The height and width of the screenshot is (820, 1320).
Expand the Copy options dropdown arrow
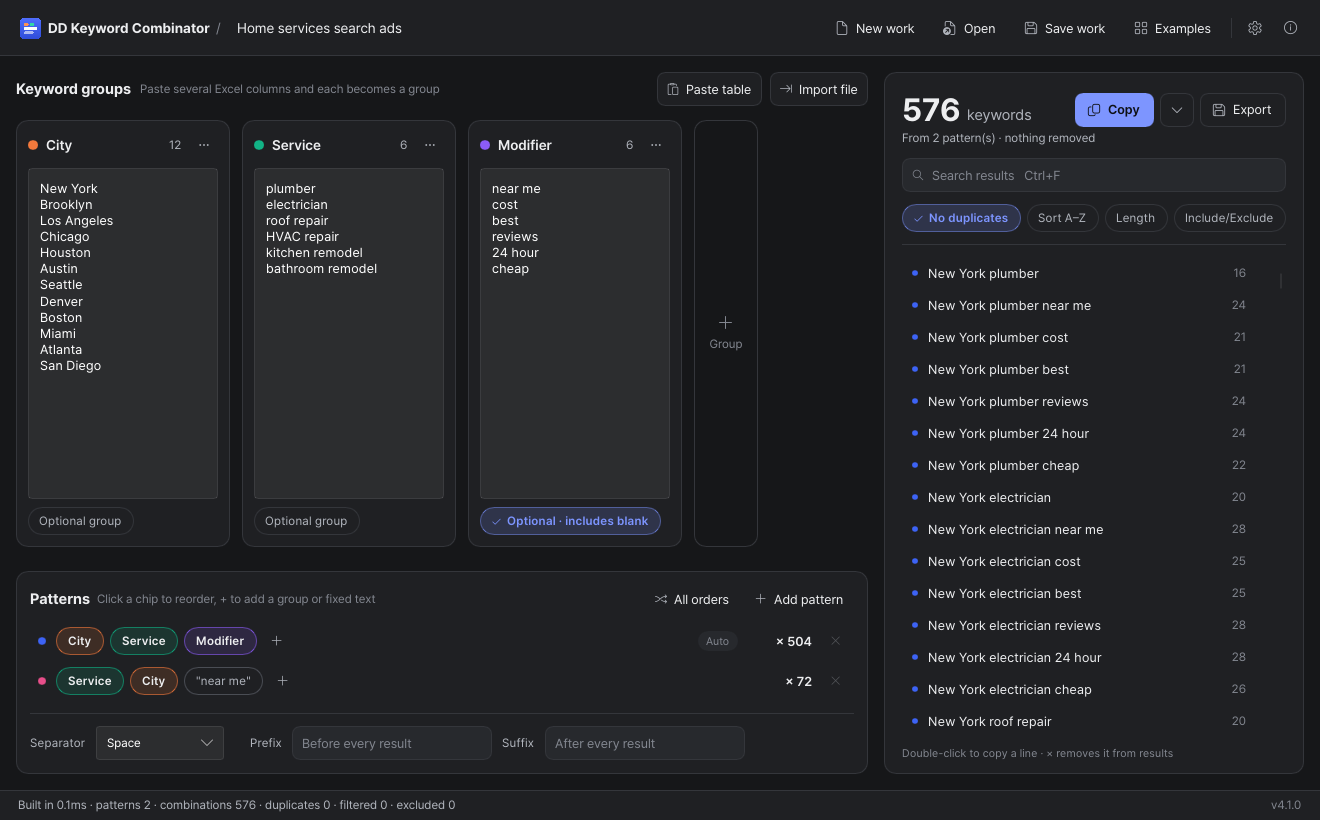pos(1177,110)
